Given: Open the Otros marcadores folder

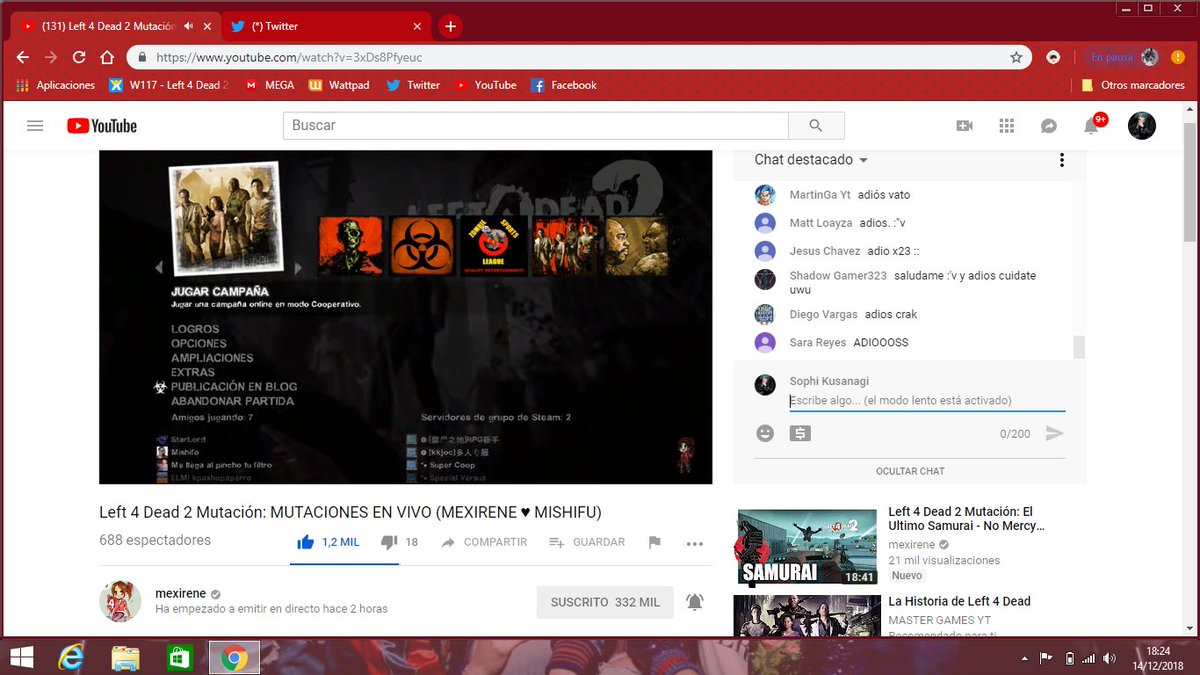Looking at the screenshot, I should point(1133,85).
